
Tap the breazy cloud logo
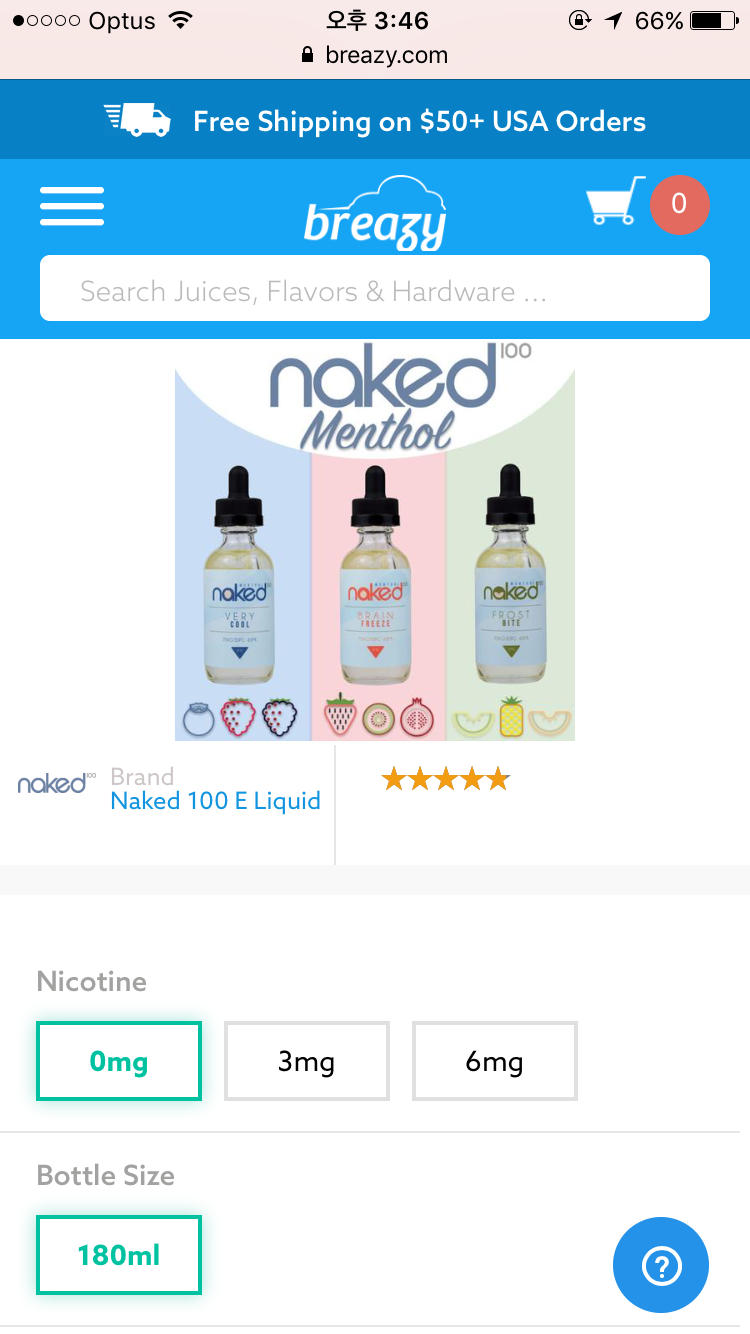click(375, 212)
